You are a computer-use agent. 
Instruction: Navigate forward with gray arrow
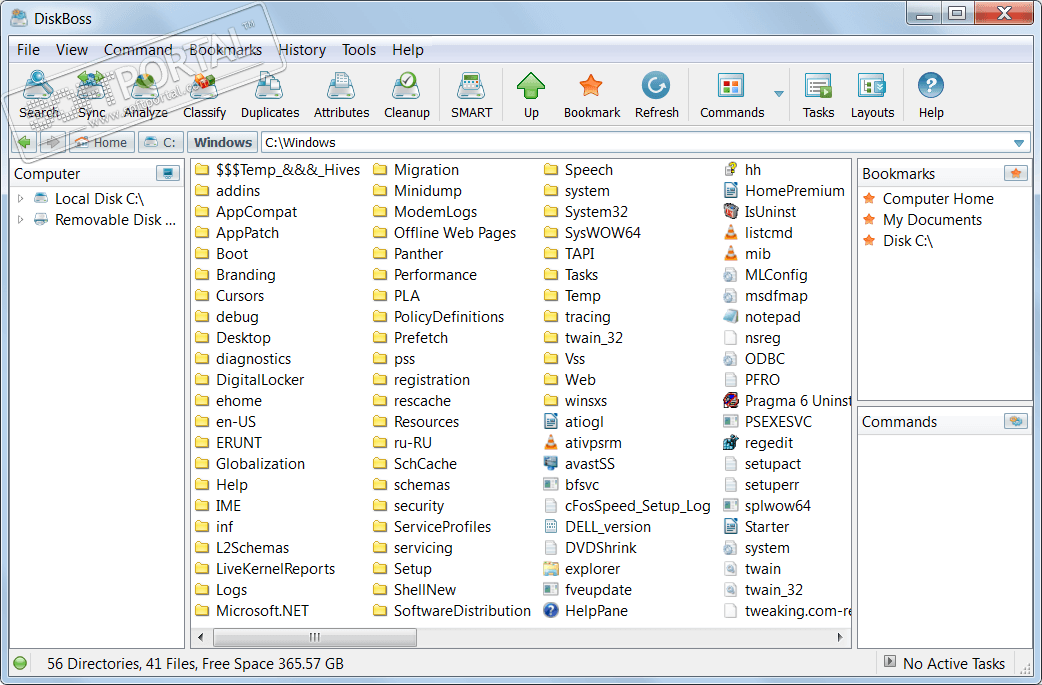53,142
